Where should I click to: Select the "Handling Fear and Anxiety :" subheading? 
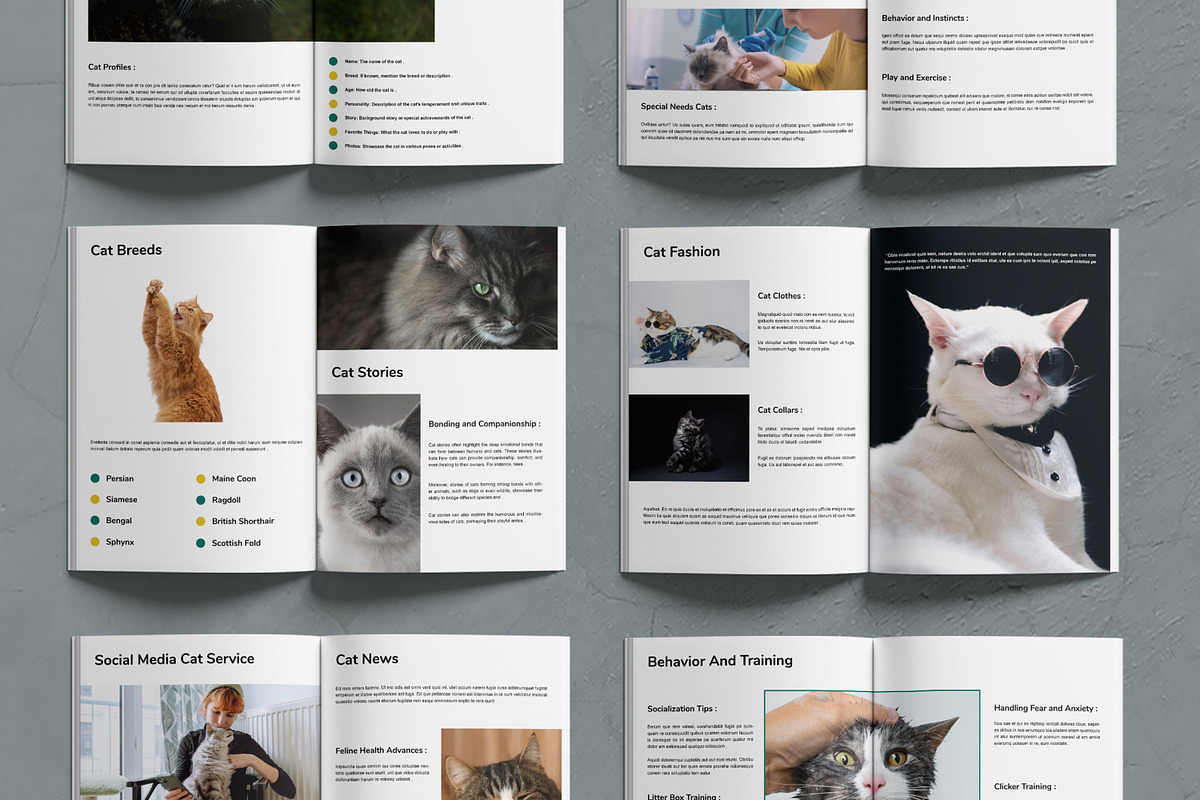(1045, 708)
